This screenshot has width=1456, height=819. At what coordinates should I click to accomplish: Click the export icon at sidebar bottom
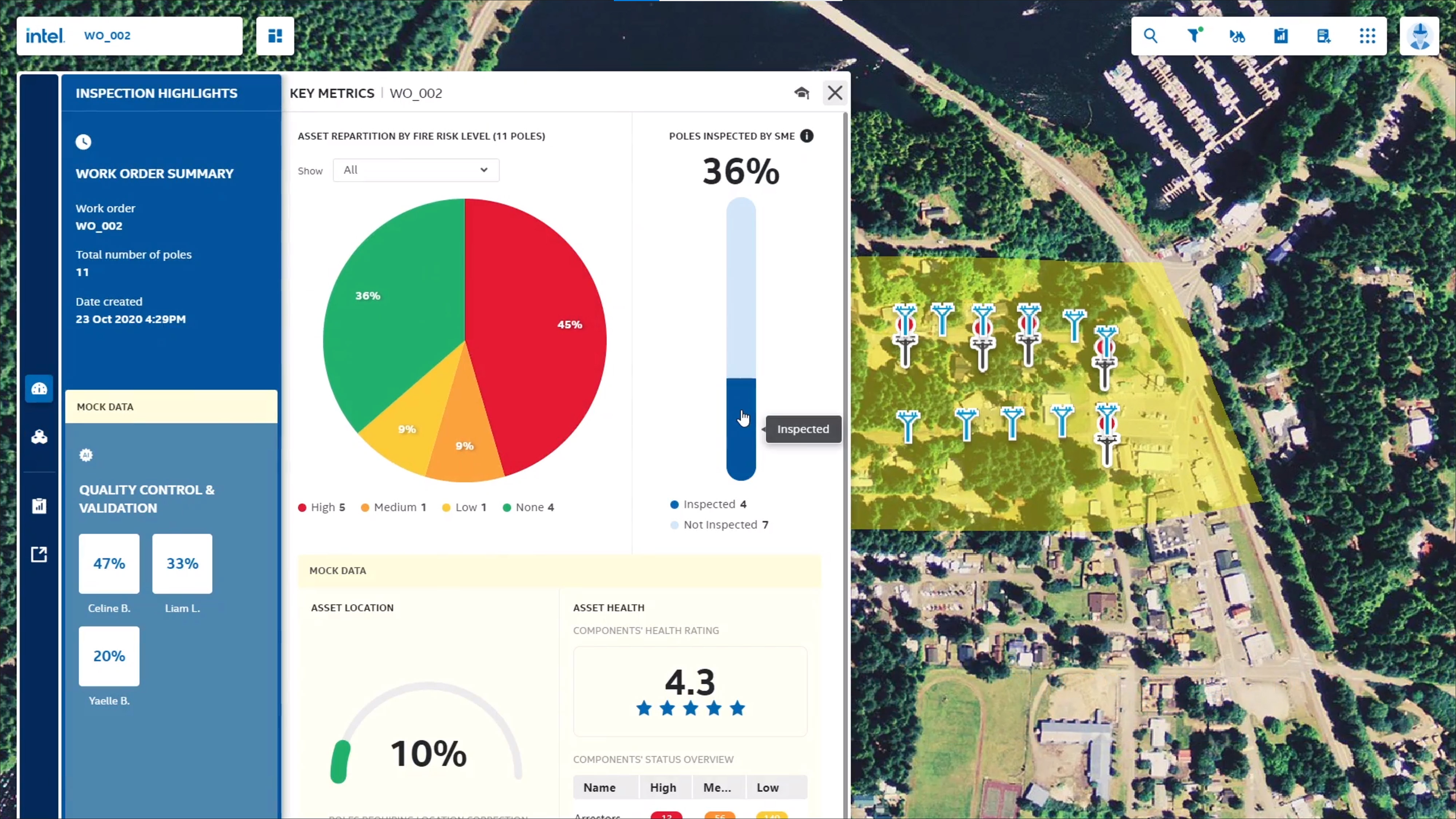pyautogui.click(x=39, y=554)
